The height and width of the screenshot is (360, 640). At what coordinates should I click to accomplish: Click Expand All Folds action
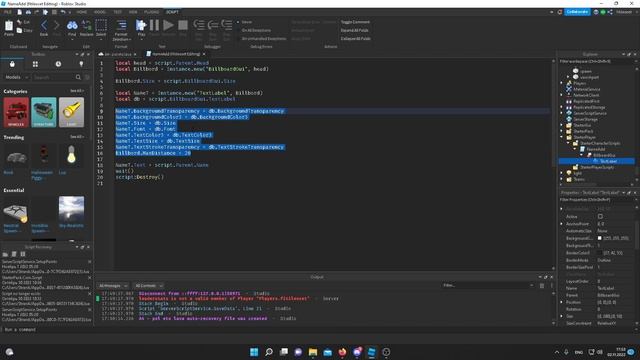[x=355, y=30]
